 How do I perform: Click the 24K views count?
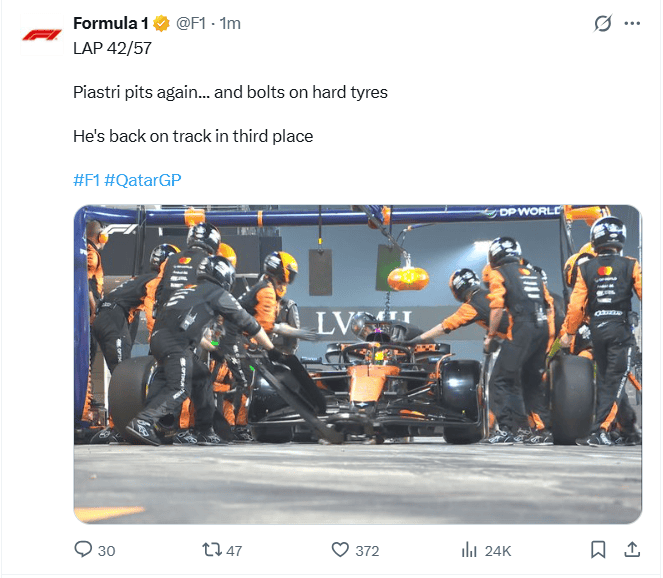point(498,551)
